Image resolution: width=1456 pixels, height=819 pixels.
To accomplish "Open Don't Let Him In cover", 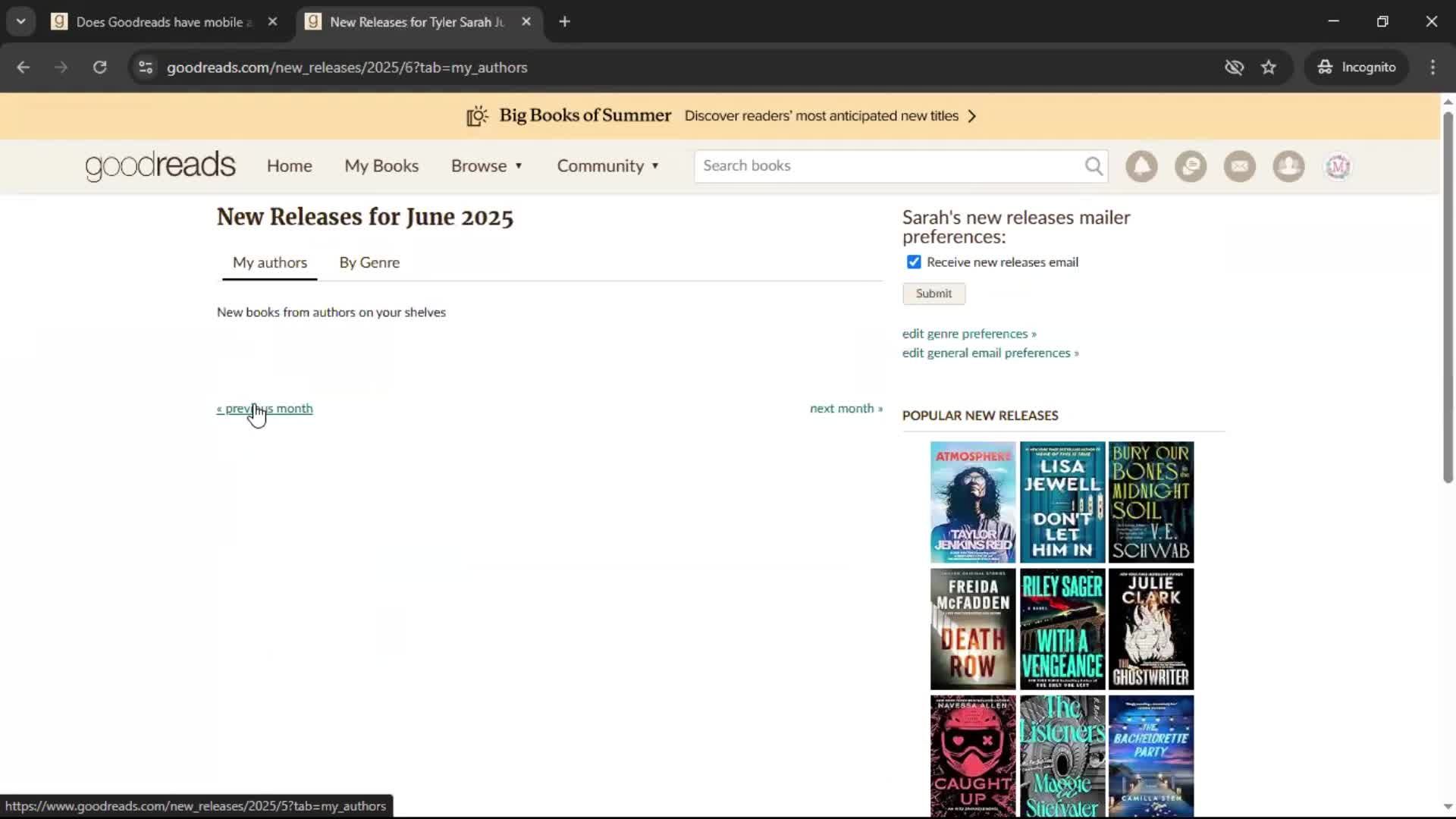I will [1062, 502].
